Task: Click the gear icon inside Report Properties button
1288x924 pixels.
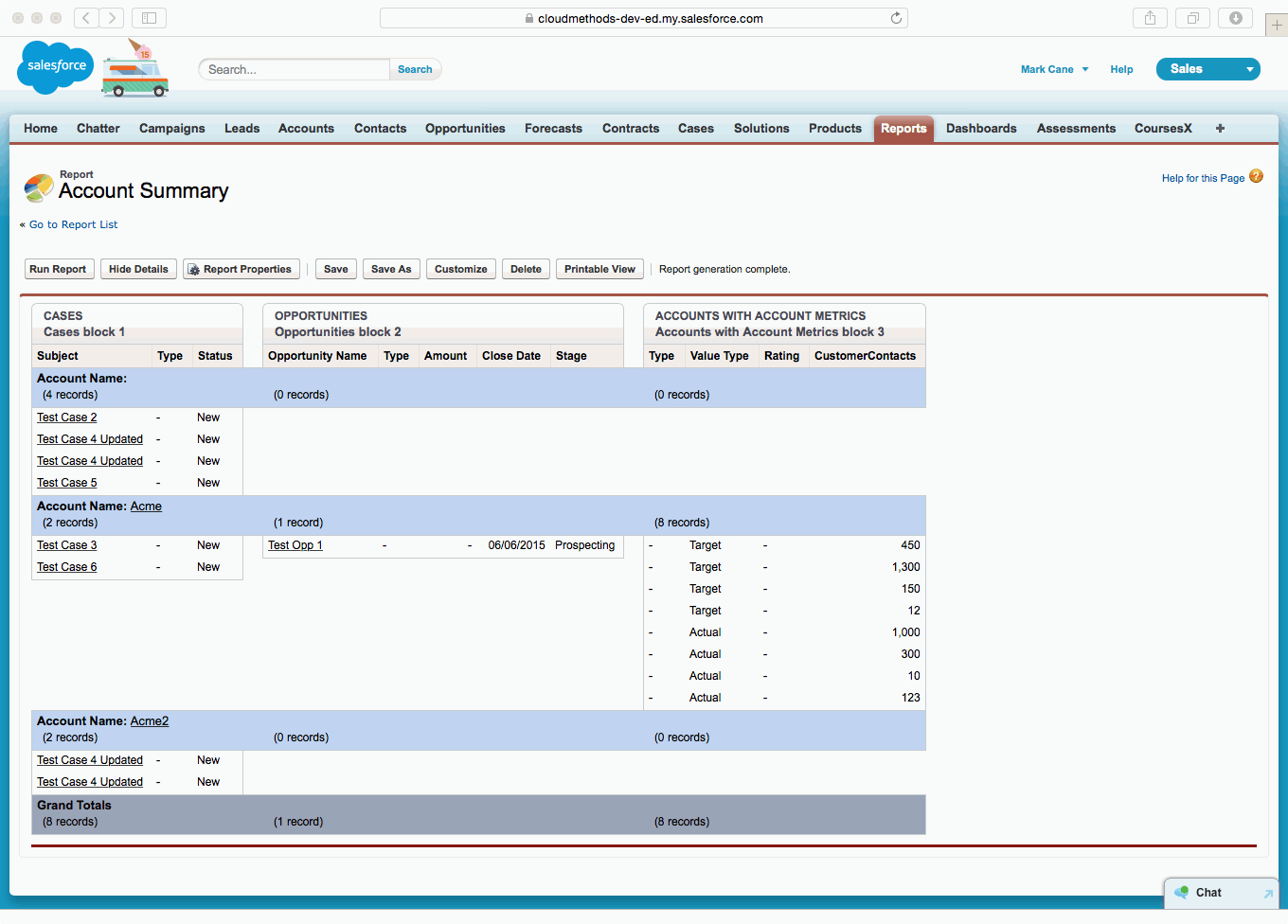Action: [195, 268]
